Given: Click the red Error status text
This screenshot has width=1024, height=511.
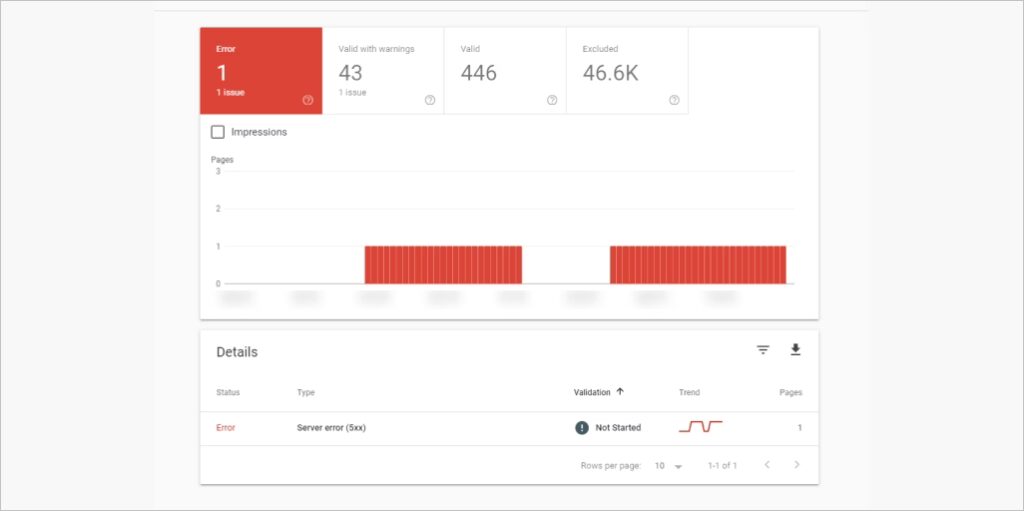Looking at the screenshot, I should (225, 428).
